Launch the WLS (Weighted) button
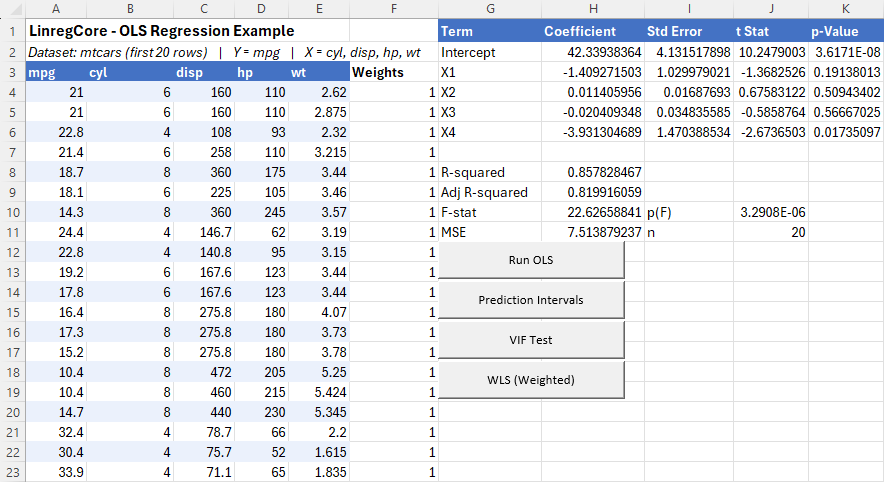 (531, 380)
